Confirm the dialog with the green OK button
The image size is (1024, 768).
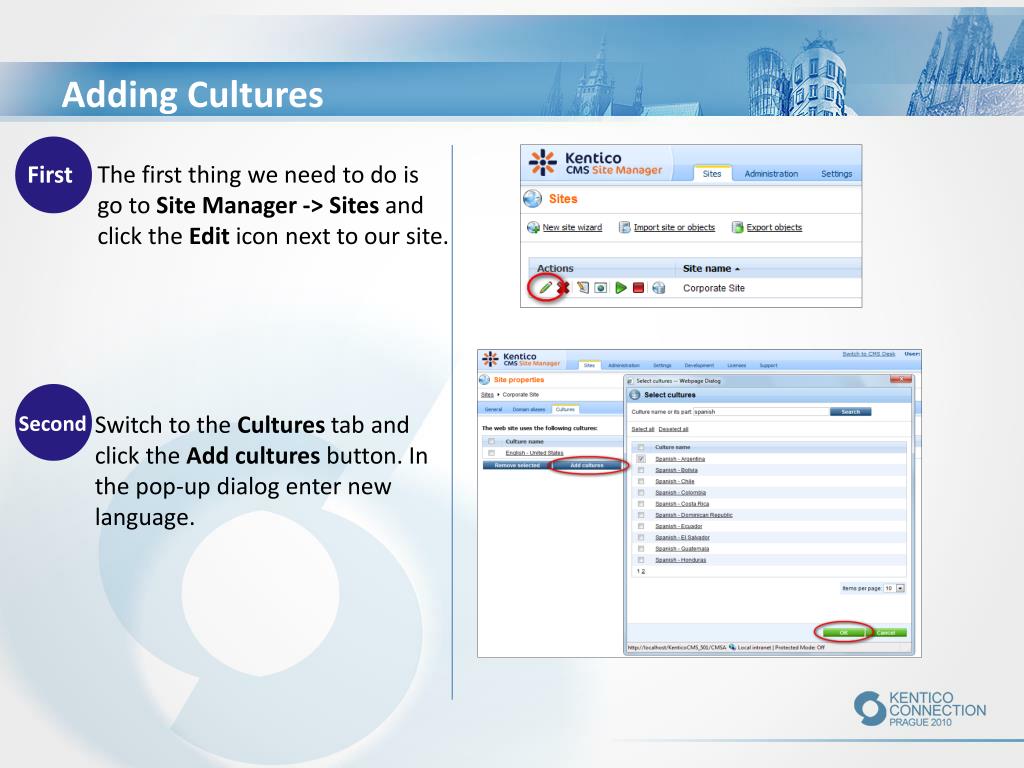point(844,632)
